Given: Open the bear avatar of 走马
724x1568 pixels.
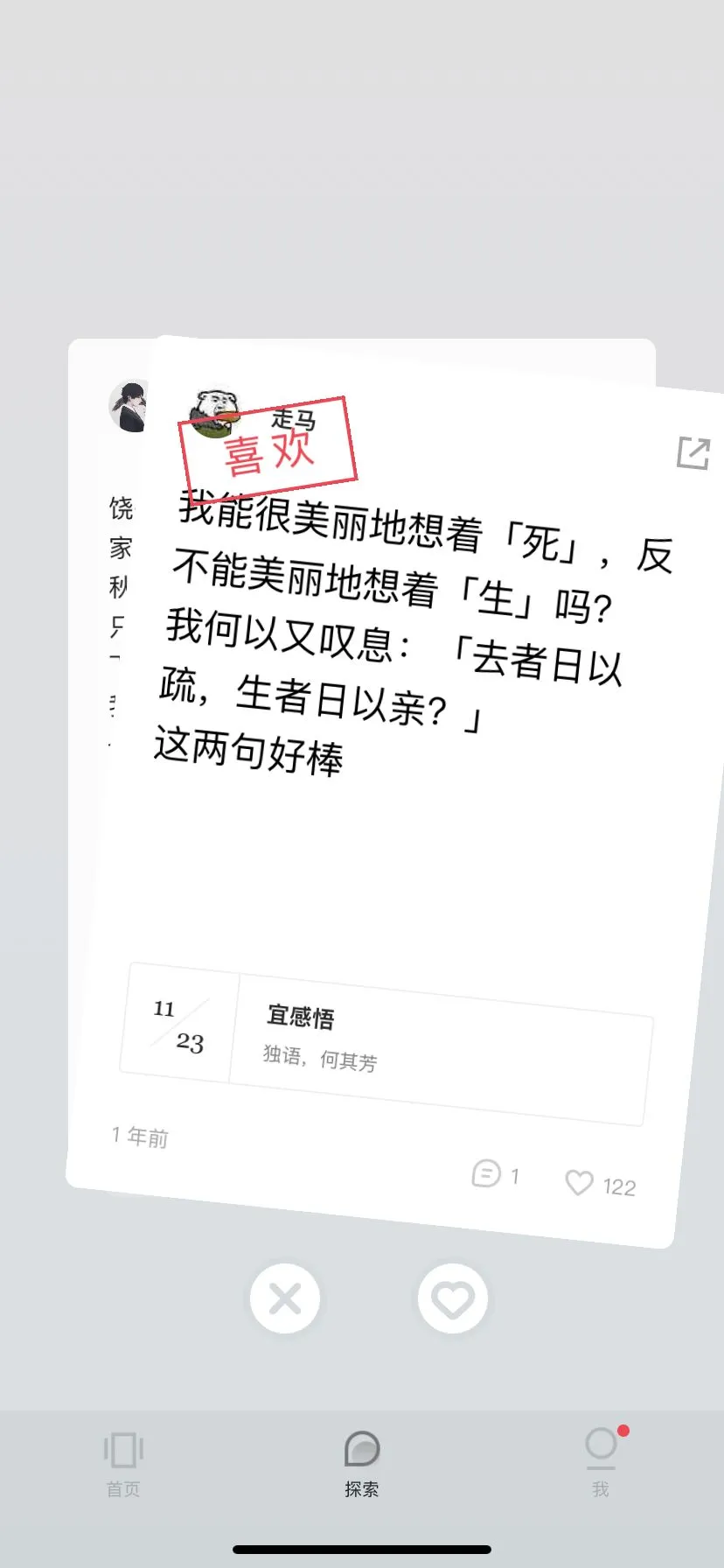Looking at the screenshot, I should pos(214,412).
